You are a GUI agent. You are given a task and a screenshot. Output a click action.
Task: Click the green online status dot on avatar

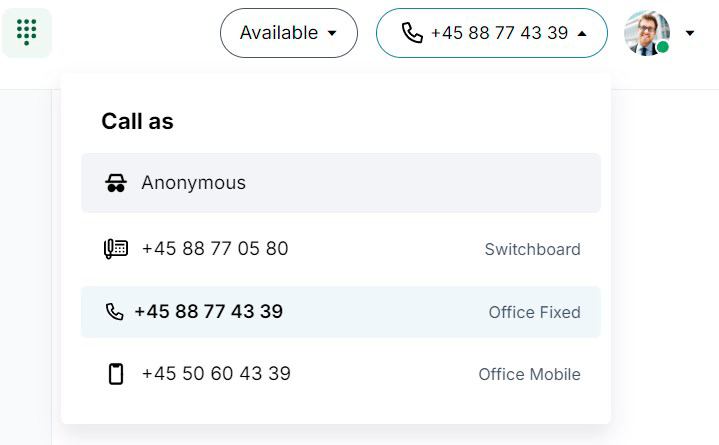tap(662, 47)
